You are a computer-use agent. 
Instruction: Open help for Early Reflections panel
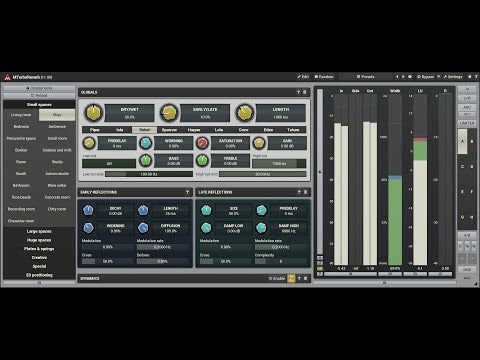coord(187,192)
